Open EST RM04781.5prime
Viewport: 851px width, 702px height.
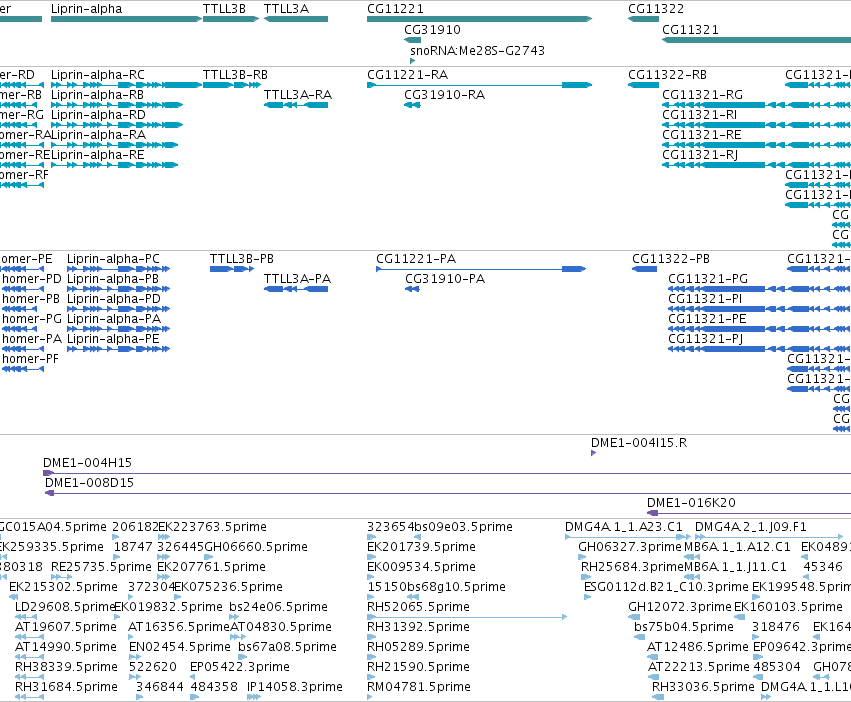[419, 687]
